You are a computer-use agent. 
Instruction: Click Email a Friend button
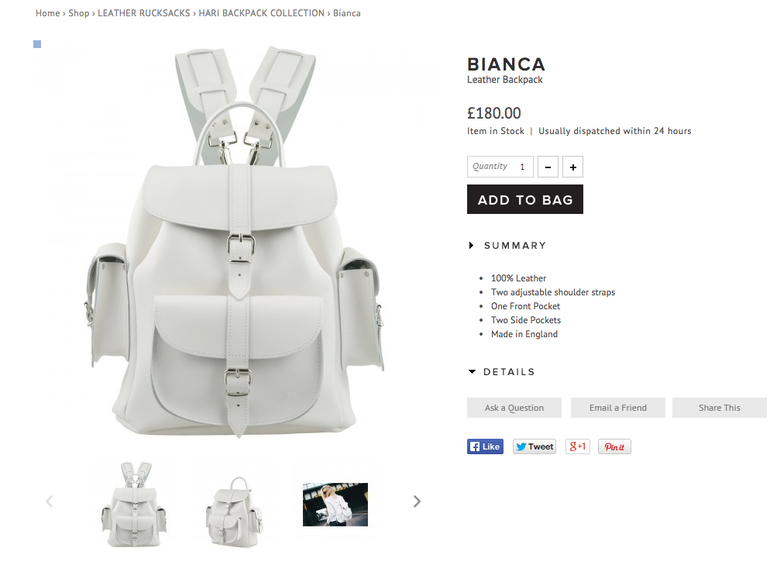pos(618,408)
